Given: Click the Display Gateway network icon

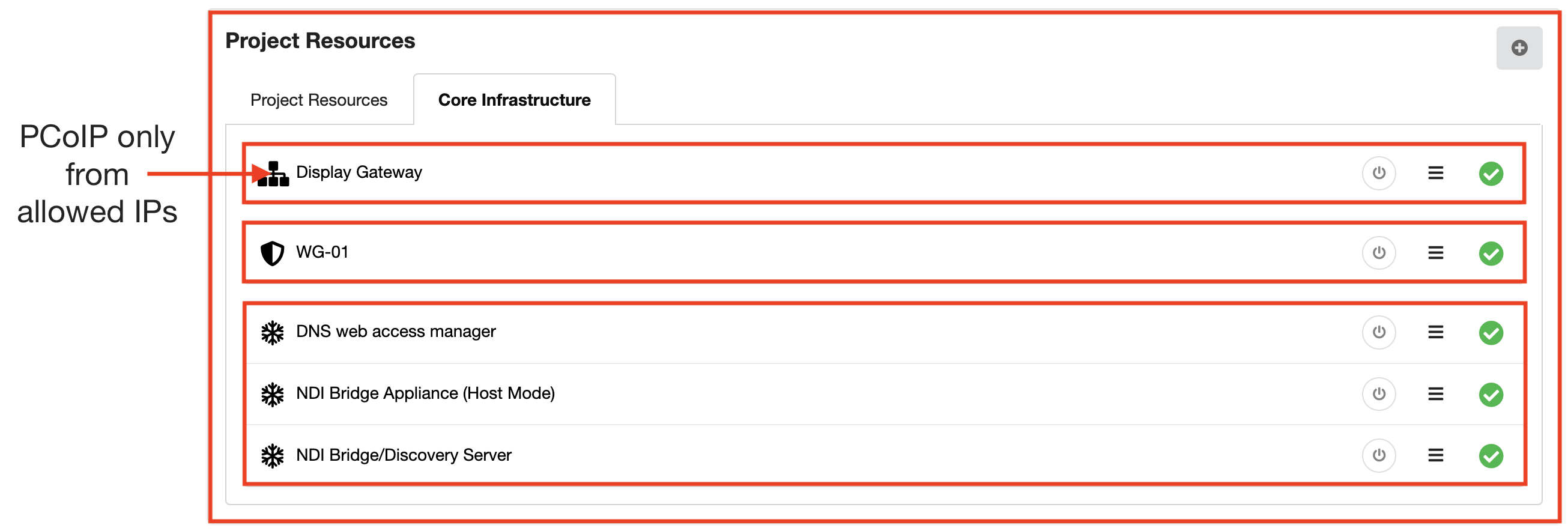Looking at the screenshot, I should point(273,174).
